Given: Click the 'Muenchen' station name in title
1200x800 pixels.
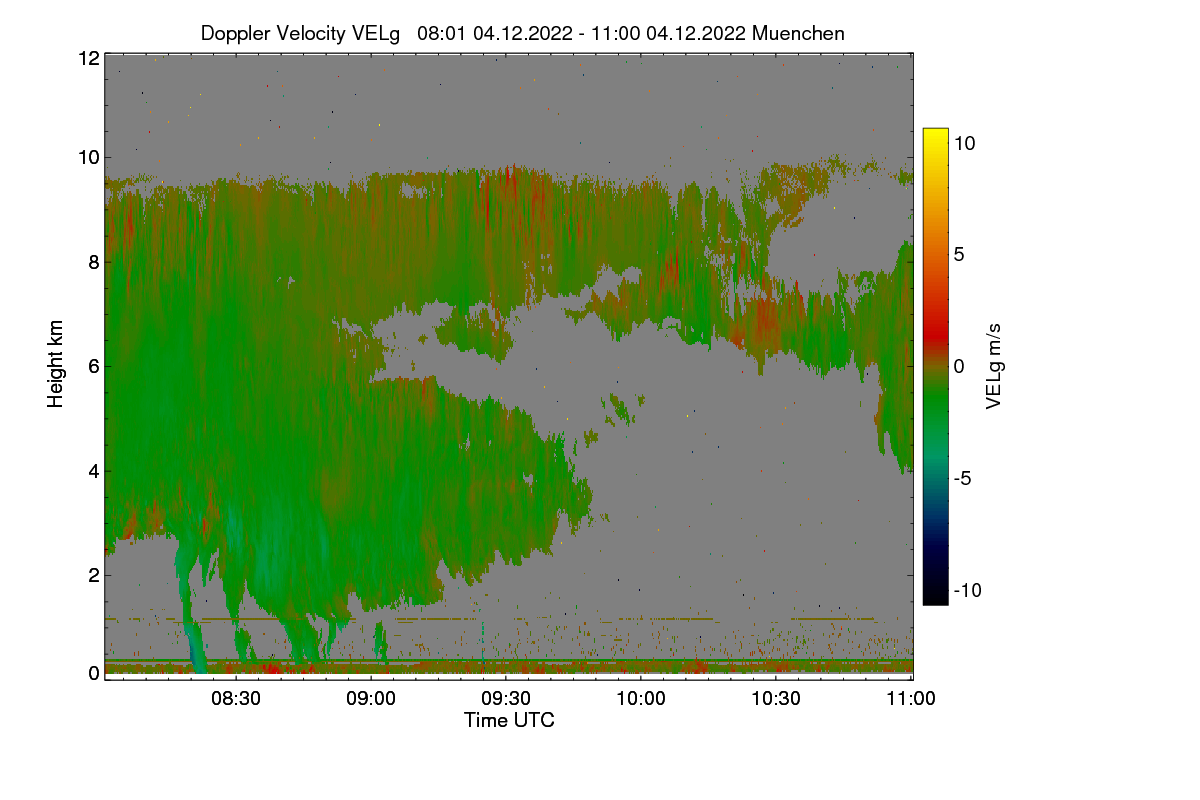Looking at the screenshot, I should (798, 33).
